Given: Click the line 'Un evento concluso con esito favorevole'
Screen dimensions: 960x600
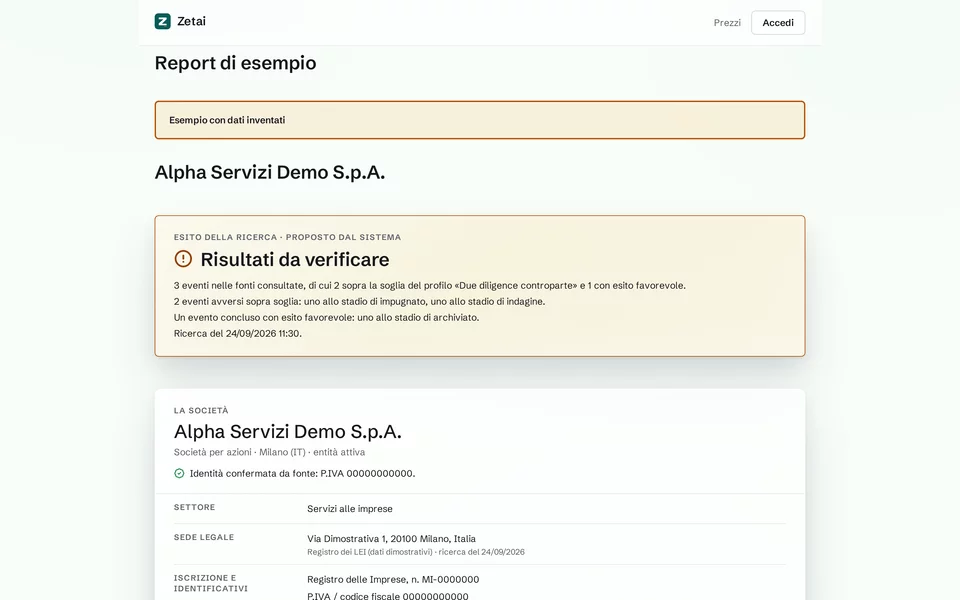Looking at the screenshot, I should tap(326, 317).
